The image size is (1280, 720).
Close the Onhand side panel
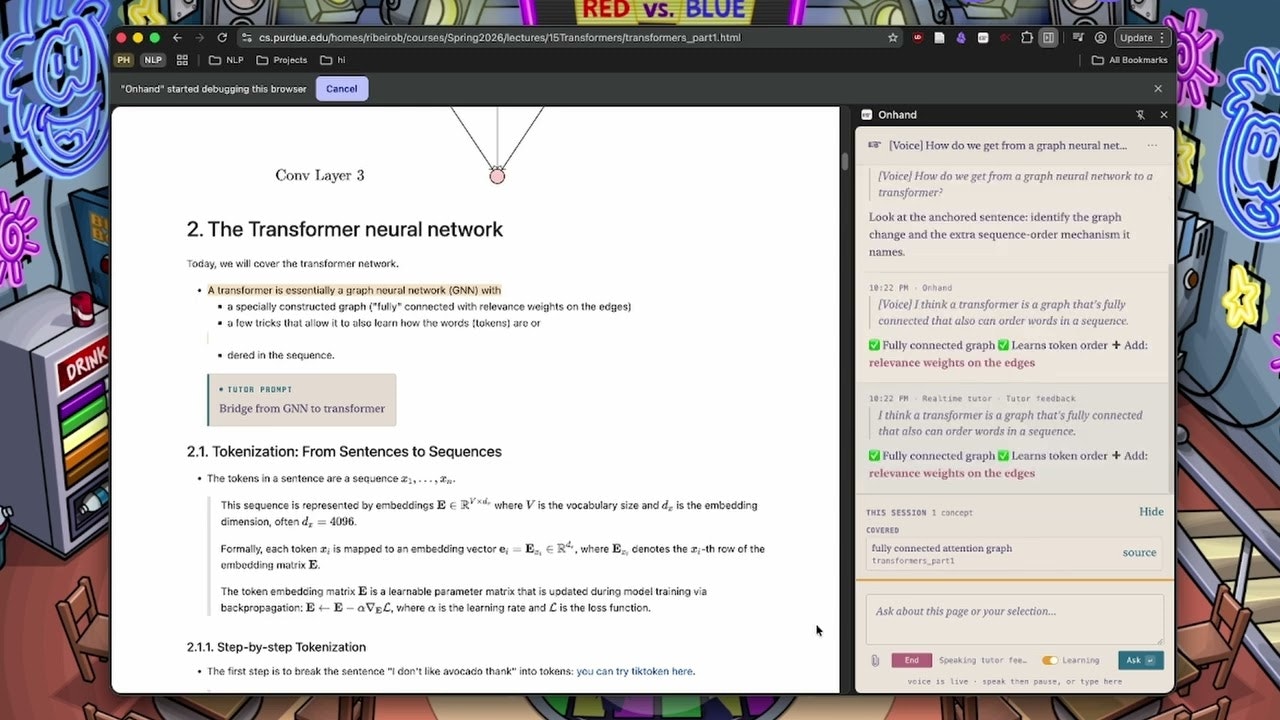click(x=1163, y=115)
